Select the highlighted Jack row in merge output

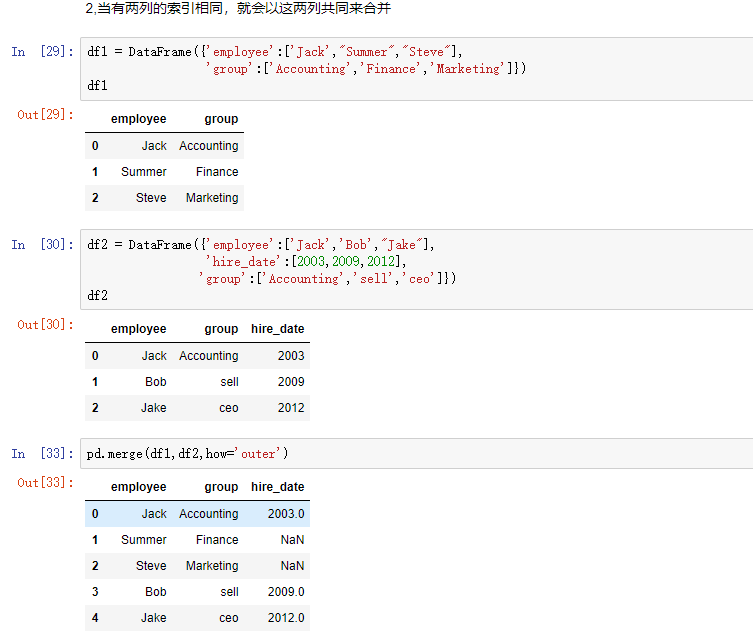coord(197,514)
